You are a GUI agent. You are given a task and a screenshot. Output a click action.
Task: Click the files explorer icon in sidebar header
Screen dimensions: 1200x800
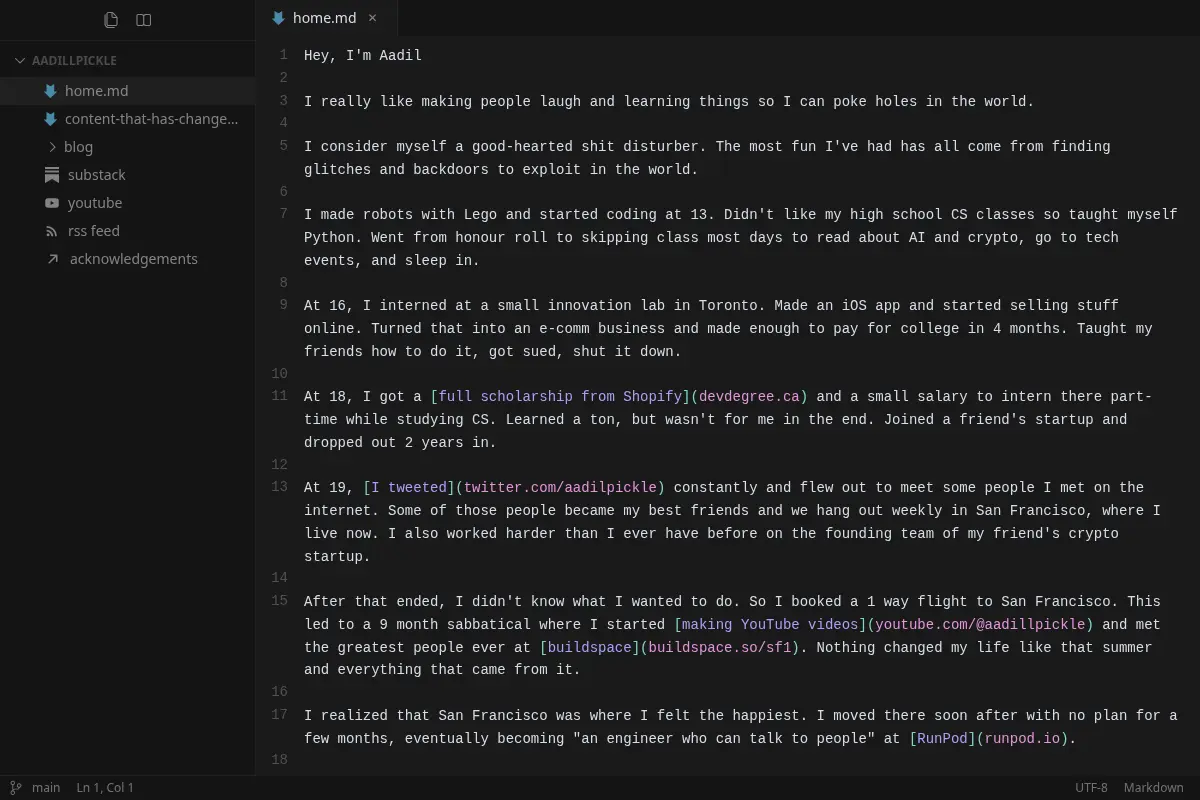111,20
